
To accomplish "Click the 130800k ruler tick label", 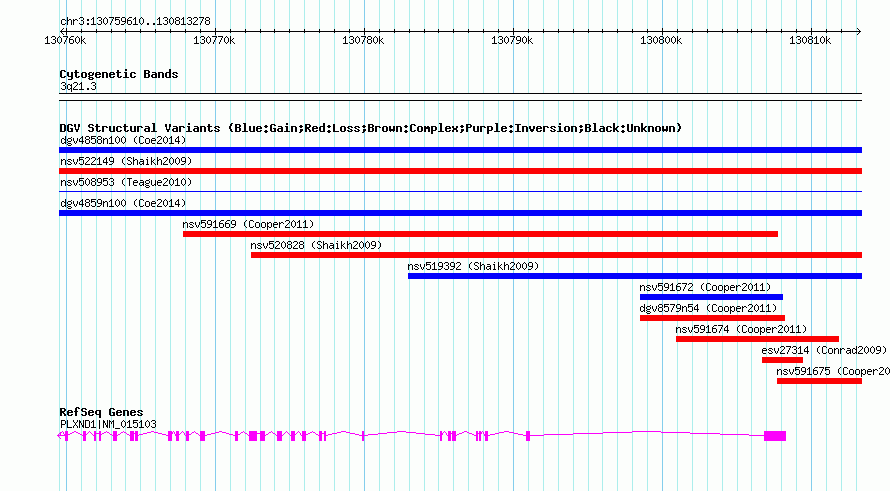I will coord(661,40).
